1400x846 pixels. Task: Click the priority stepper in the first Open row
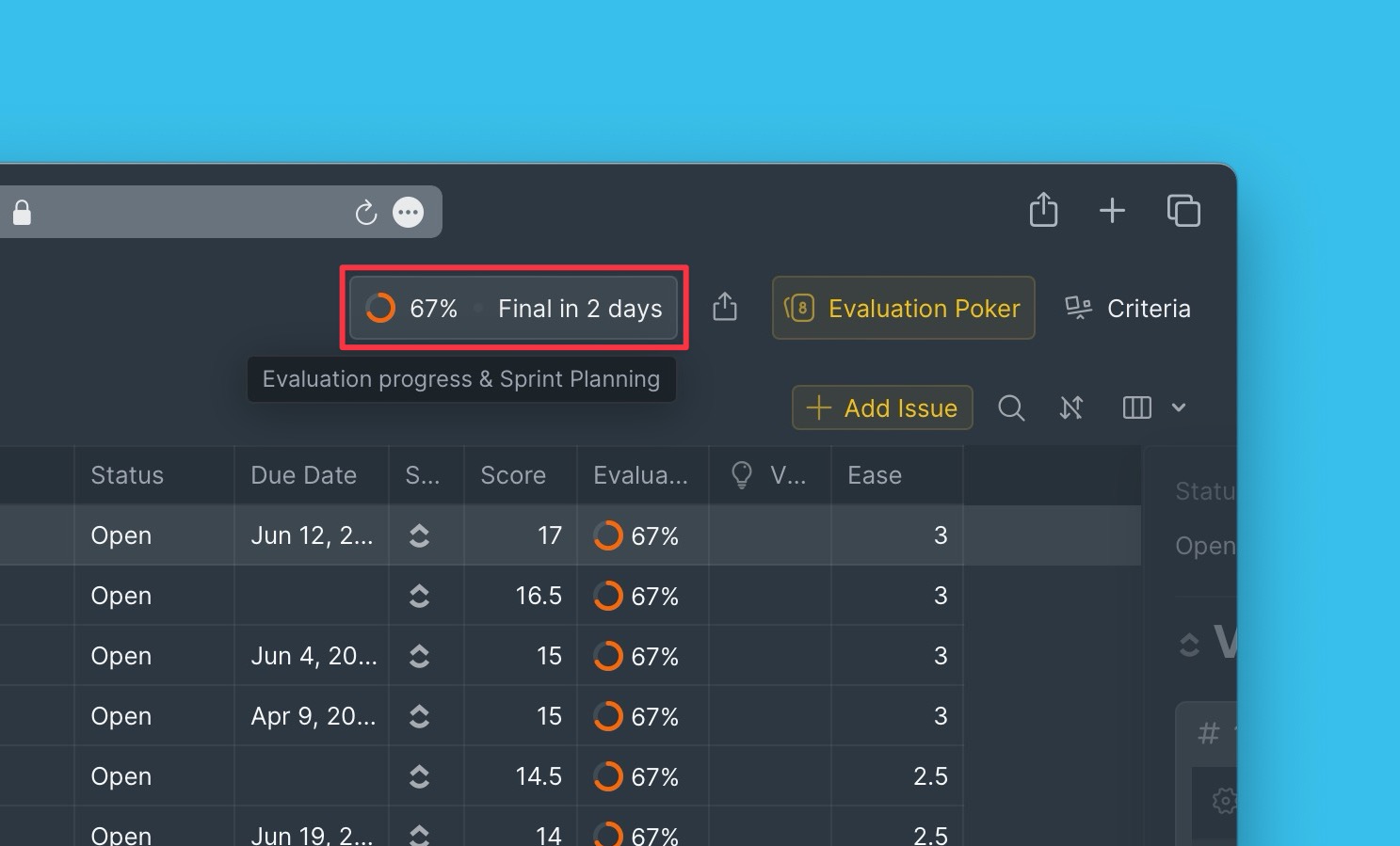tap(420, 535)
